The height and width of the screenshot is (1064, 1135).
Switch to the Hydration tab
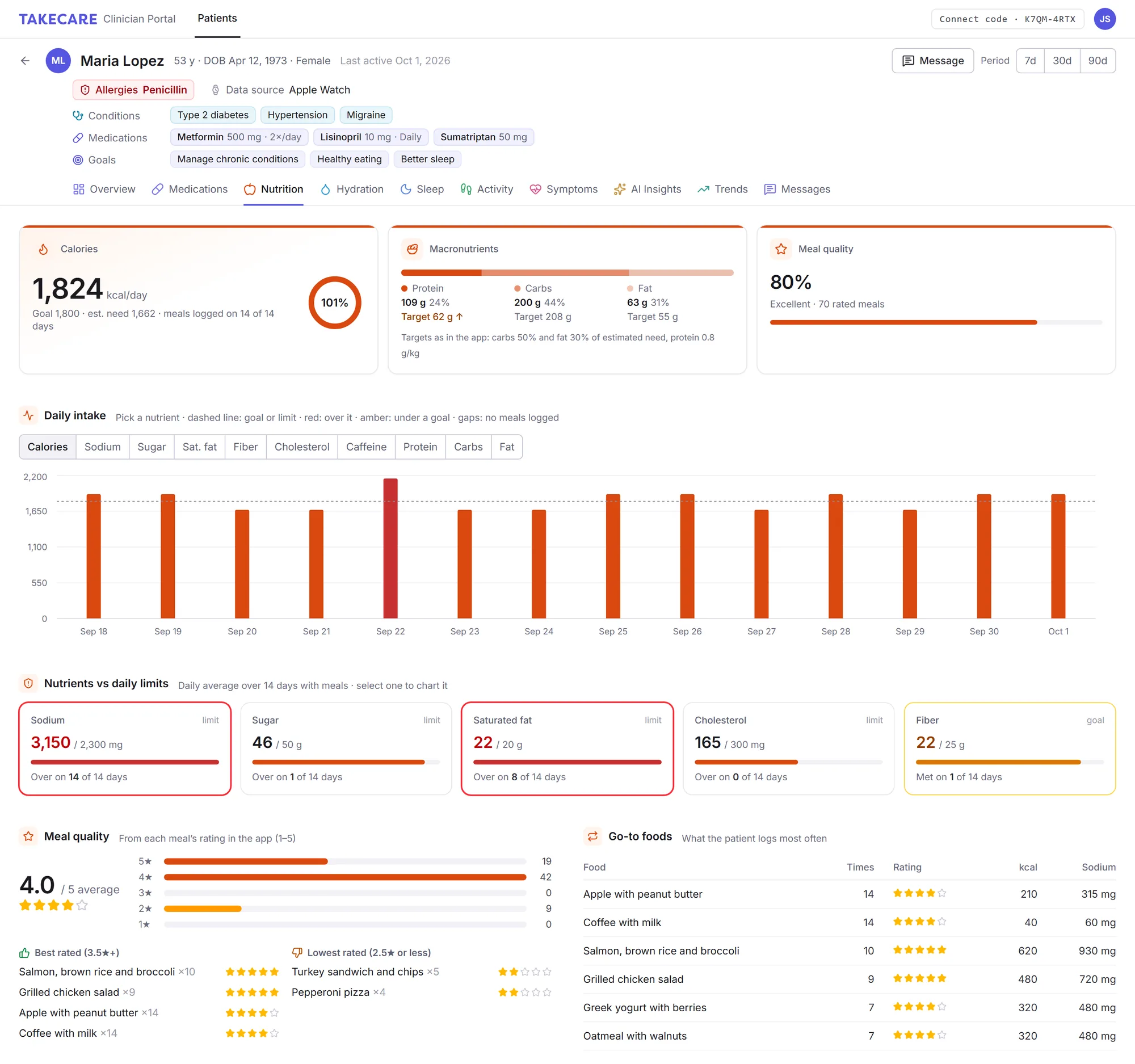pyautogui.click(x=352, y=189)
